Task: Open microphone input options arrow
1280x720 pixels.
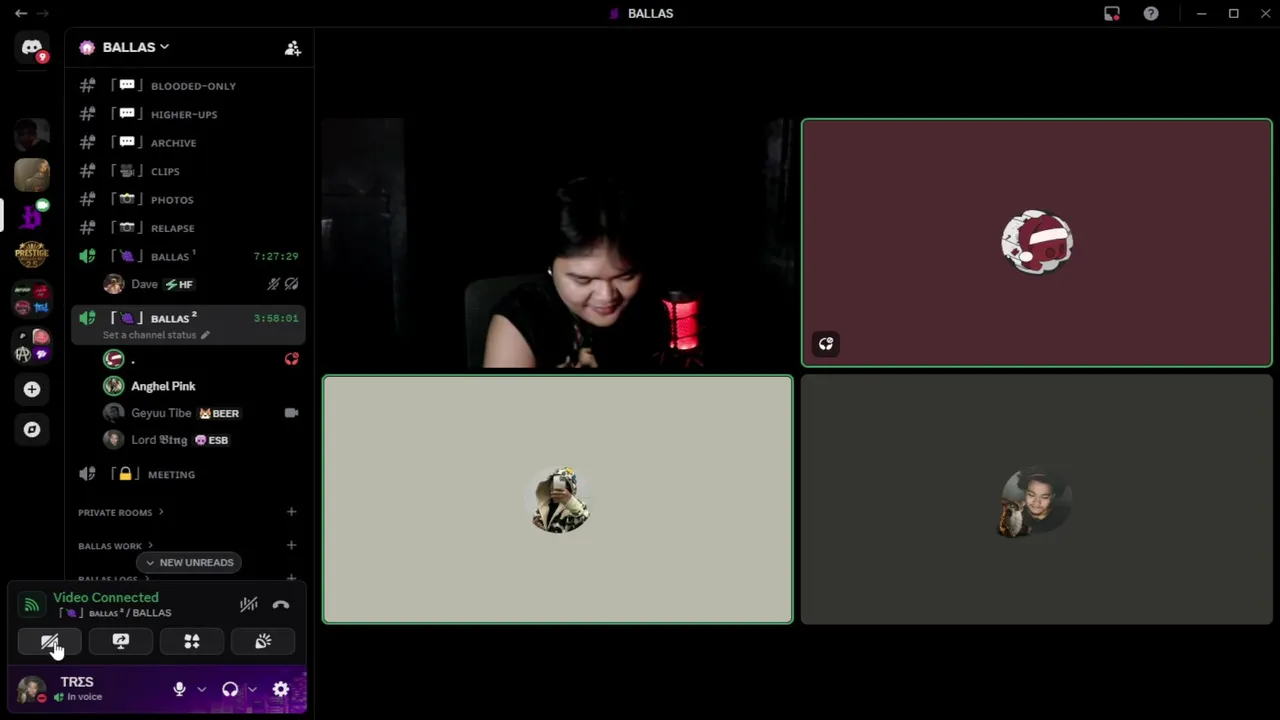Action: (x=201, y=689)
